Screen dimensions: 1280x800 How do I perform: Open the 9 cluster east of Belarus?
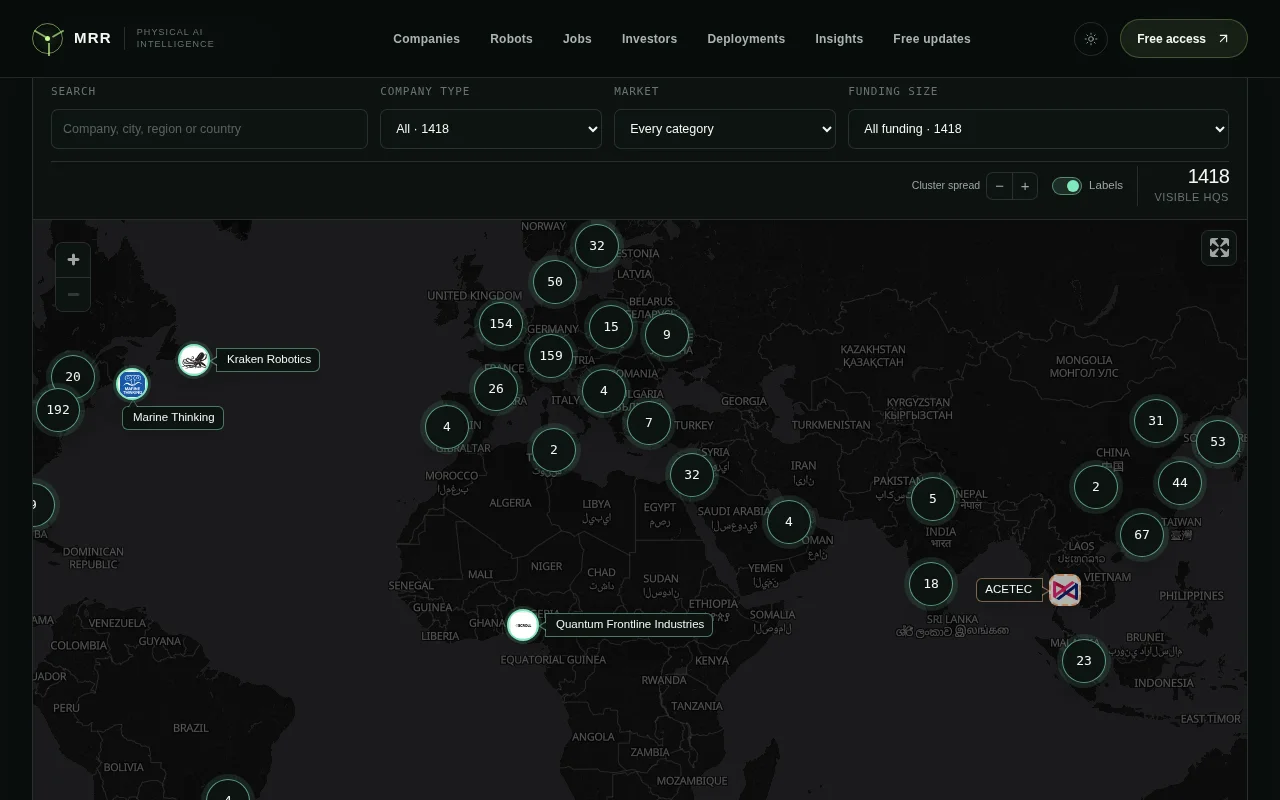coord(667,335)
